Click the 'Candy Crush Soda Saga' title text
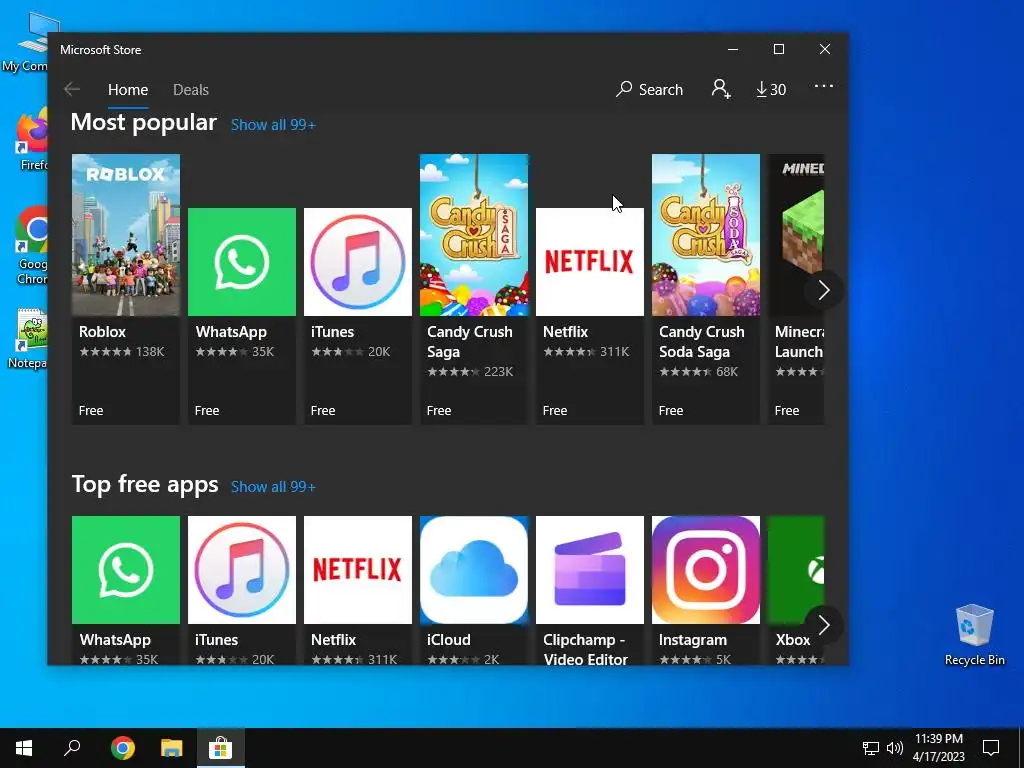Image resolution: width=1024 pixels, height=768 pixels. point(701,342)
